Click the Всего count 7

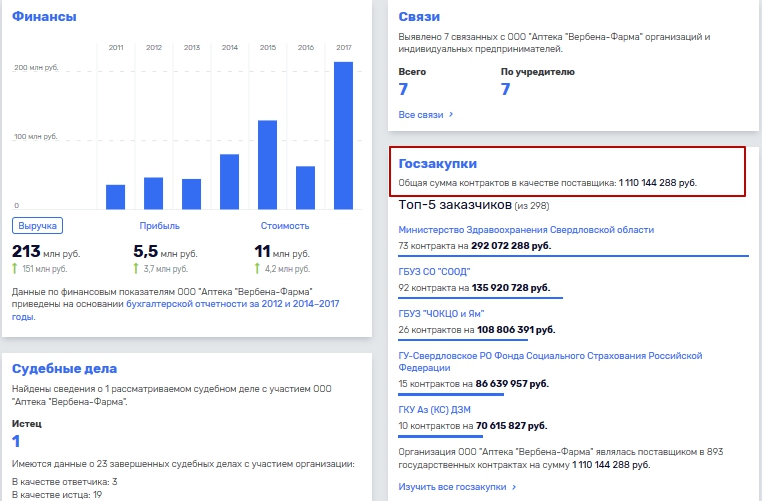(x=403, y=89)
